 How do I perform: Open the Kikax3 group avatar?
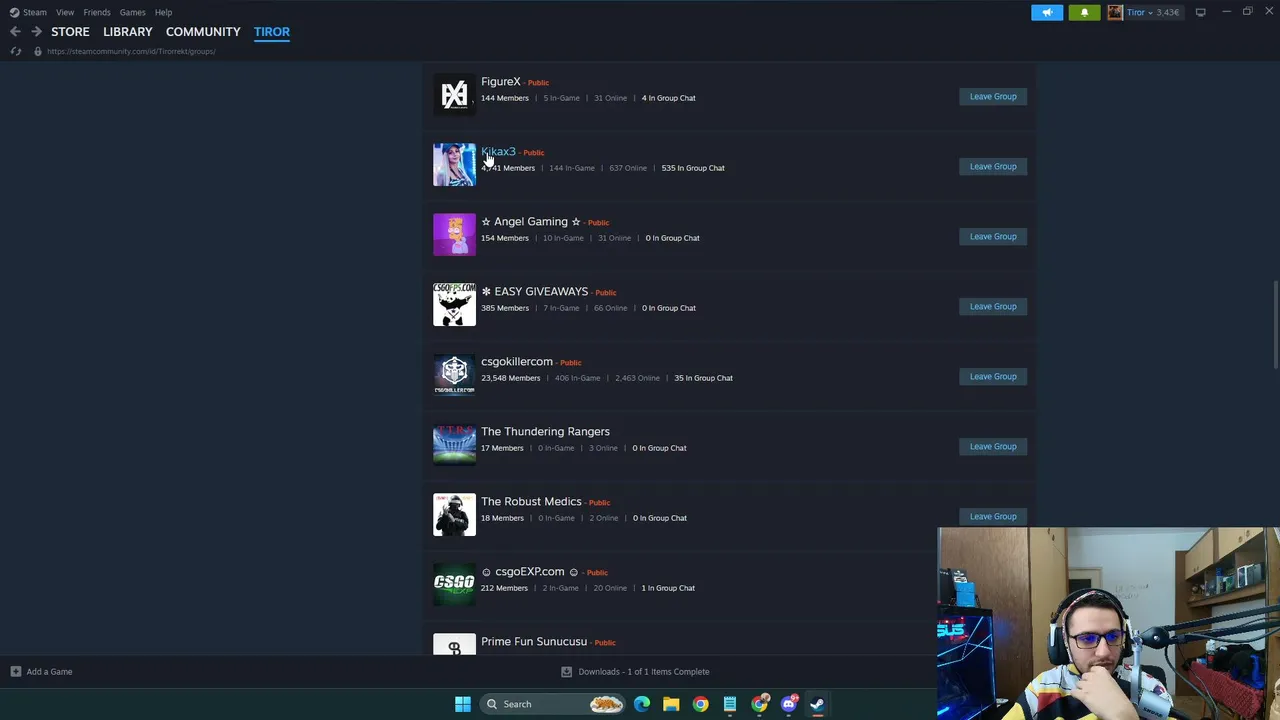454,165
